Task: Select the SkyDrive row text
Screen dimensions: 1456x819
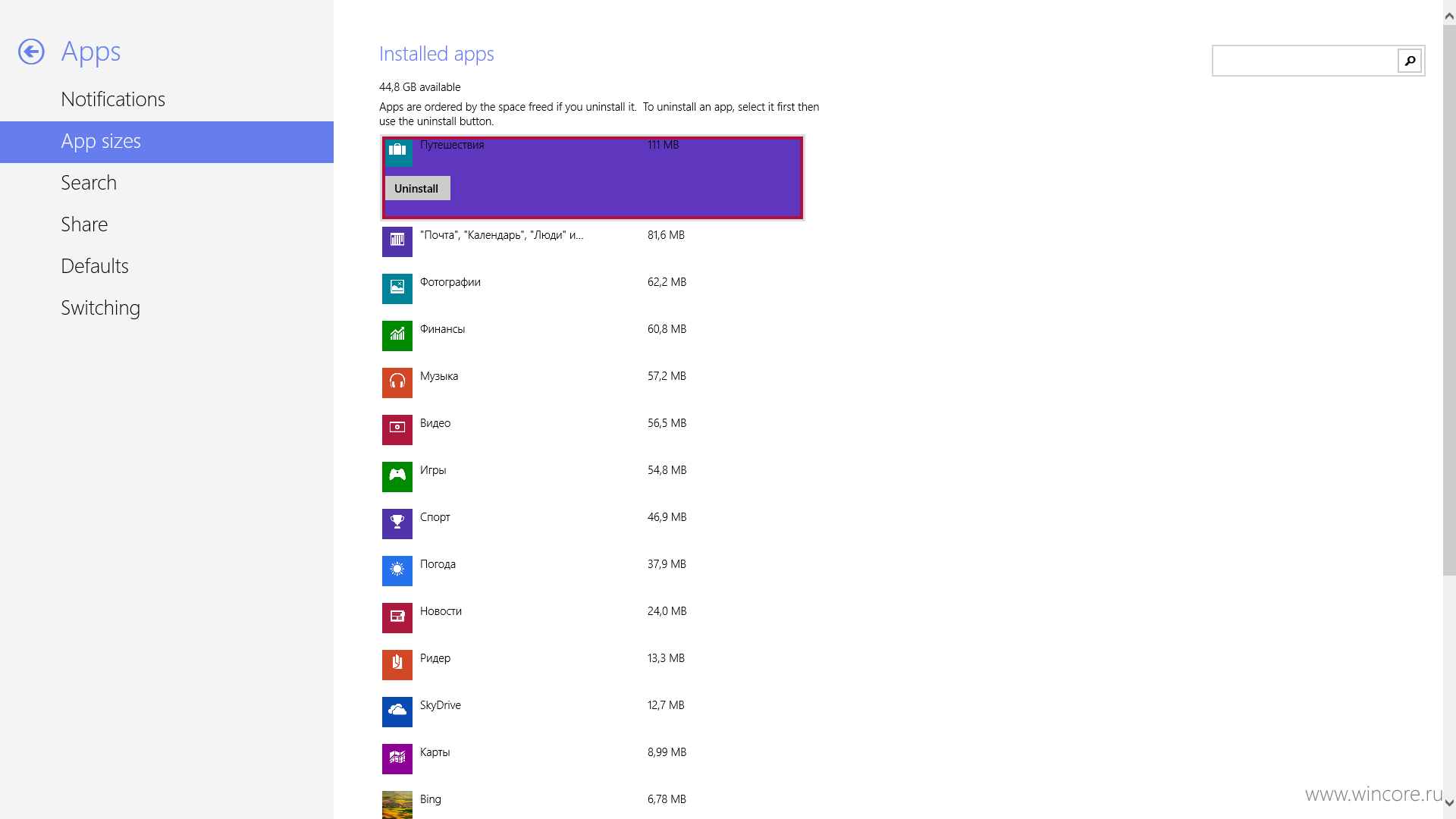Action: (x=441, y=705)
